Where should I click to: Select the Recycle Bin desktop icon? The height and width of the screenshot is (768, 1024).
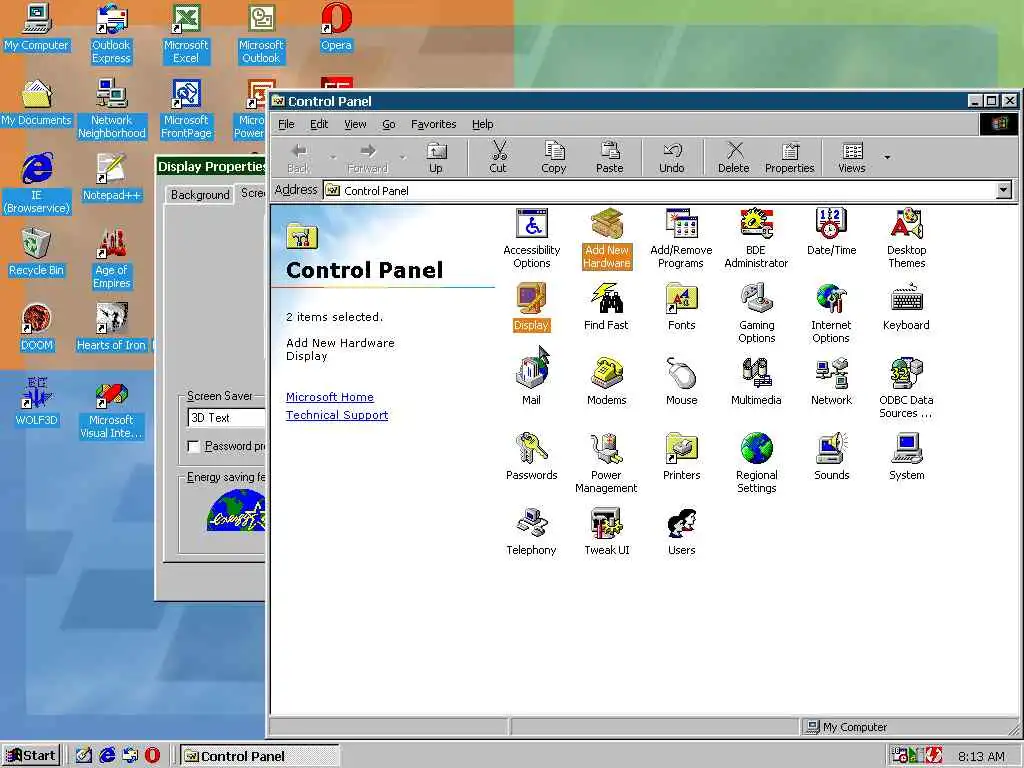[37, 252]
